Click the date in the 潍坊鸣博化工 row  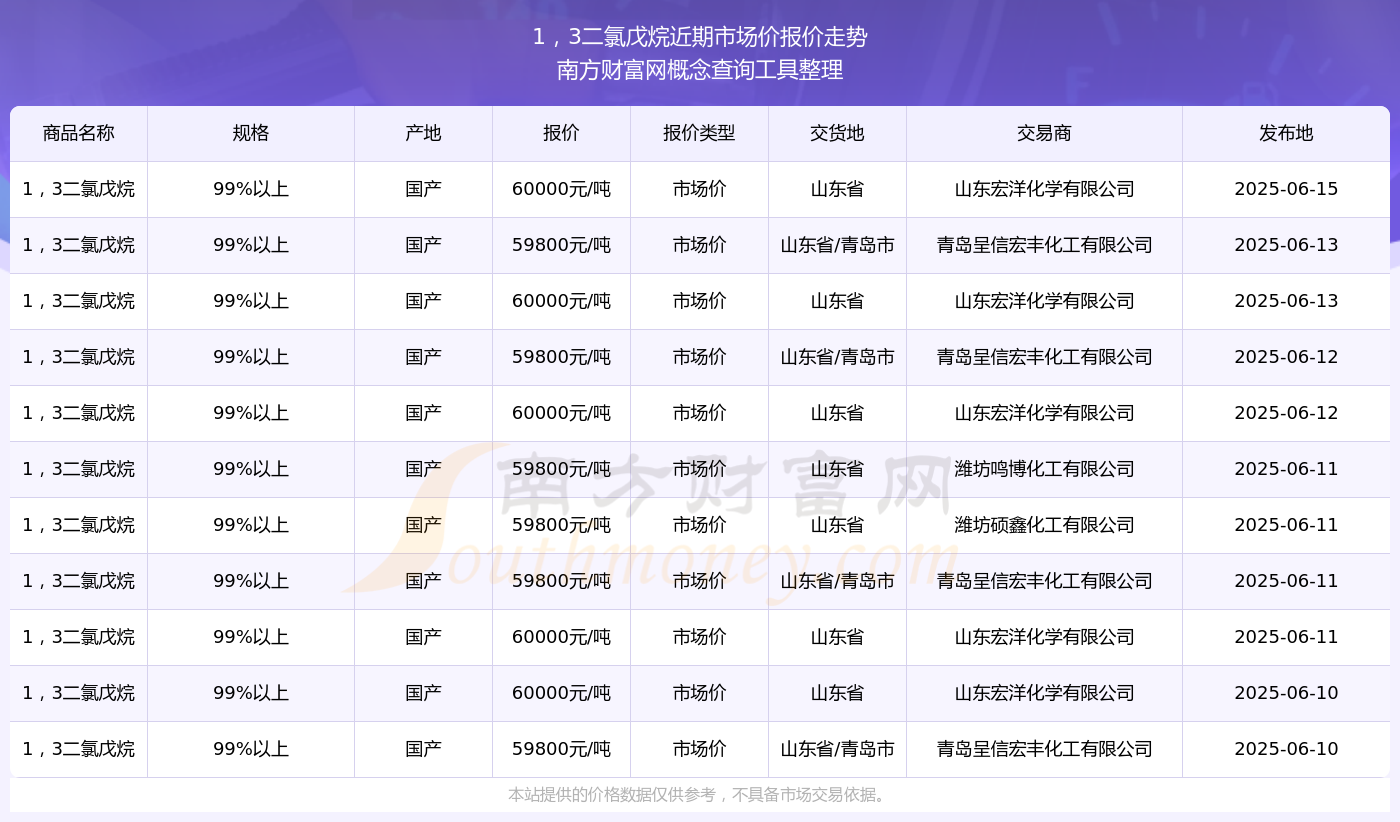pos(1286,469)
